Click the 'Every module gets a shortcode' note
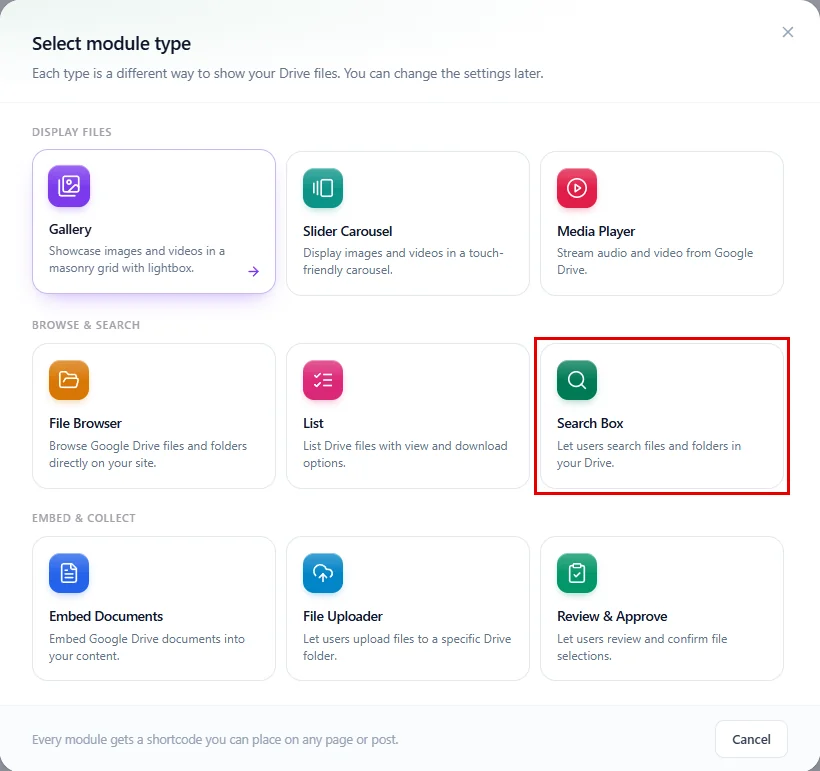This screenshot has width=820, height=771. pos(215,740)
